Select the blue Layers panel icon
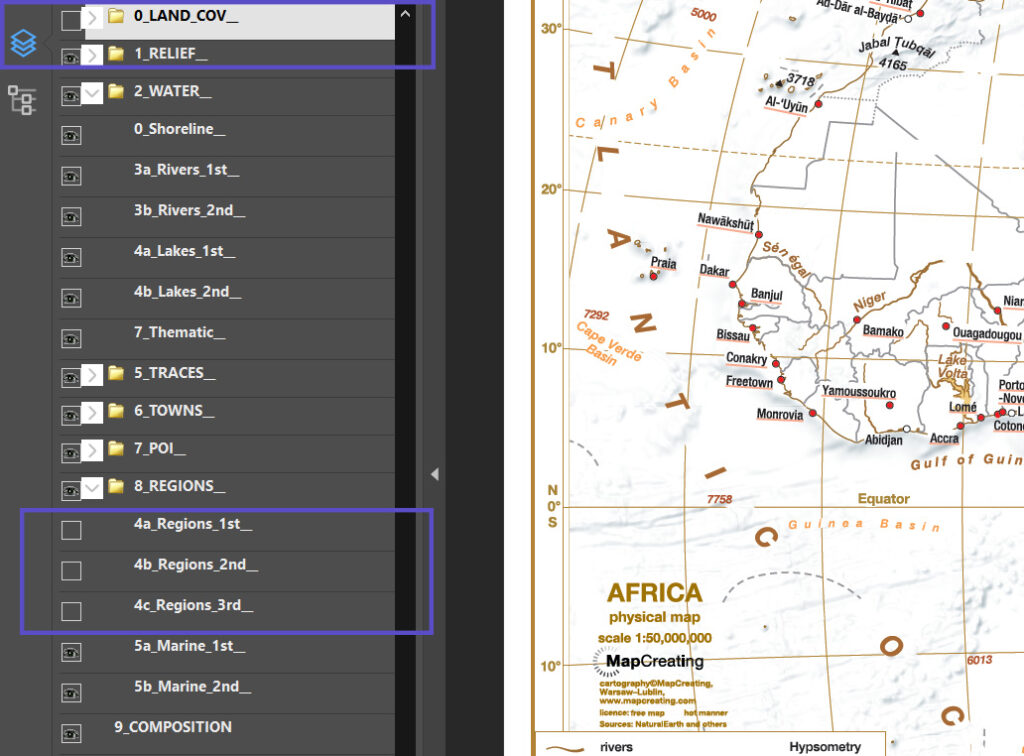Image resolution: width=1024 pixels, height=756 pixels. [x=23, y=43]
